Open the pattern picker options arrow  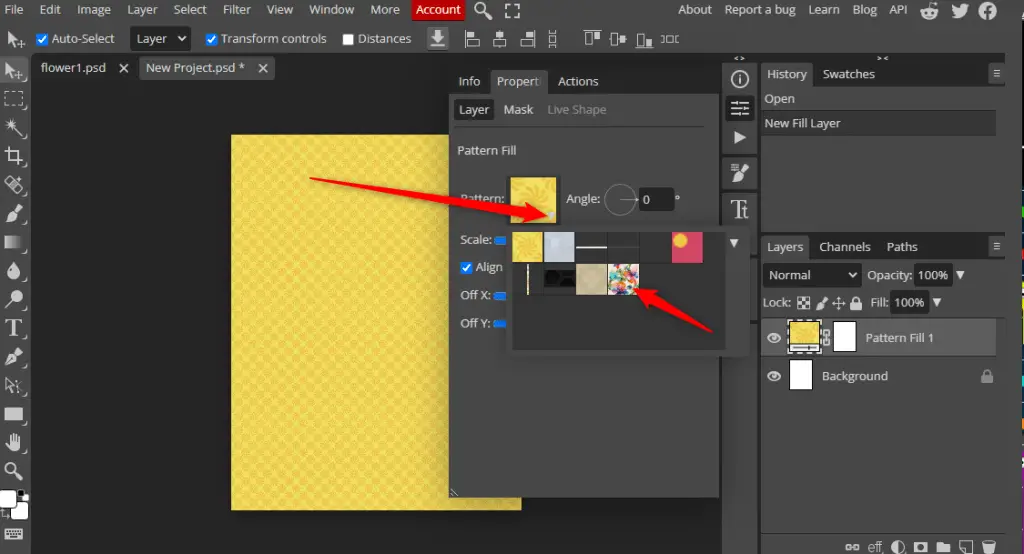734,243
